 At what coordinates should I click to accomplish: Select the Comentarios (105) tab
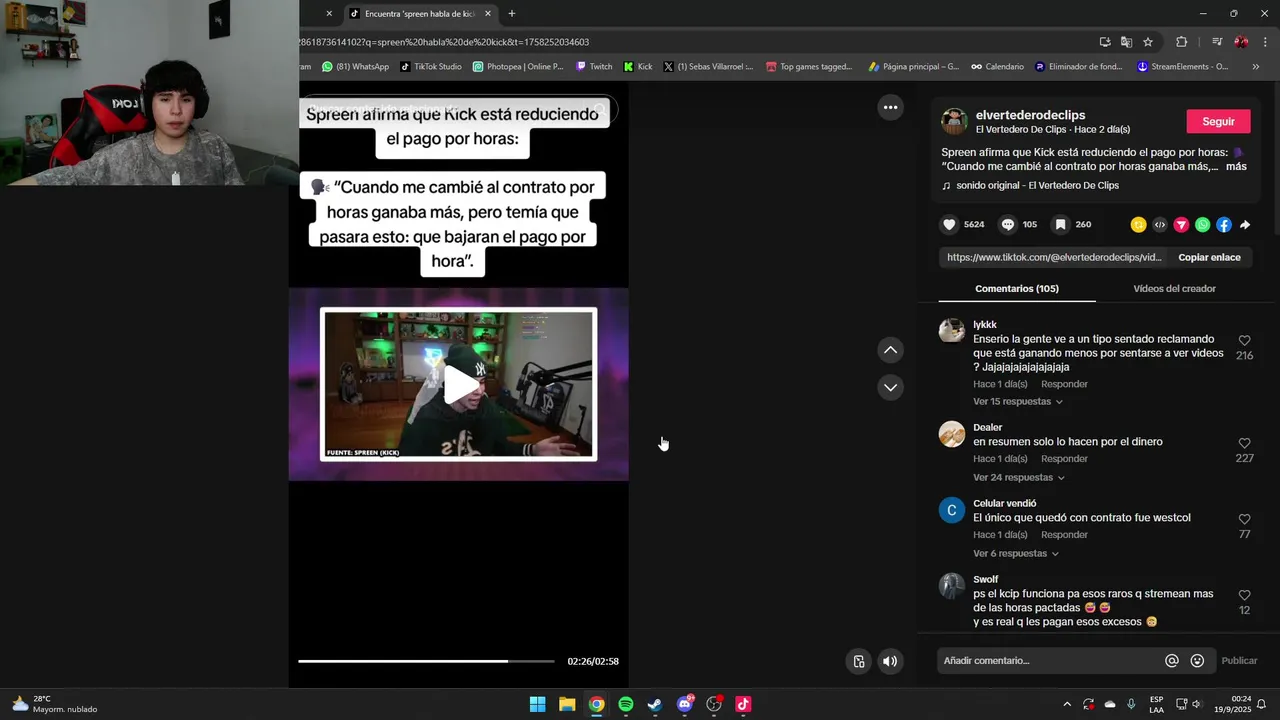pos(1017,289)
